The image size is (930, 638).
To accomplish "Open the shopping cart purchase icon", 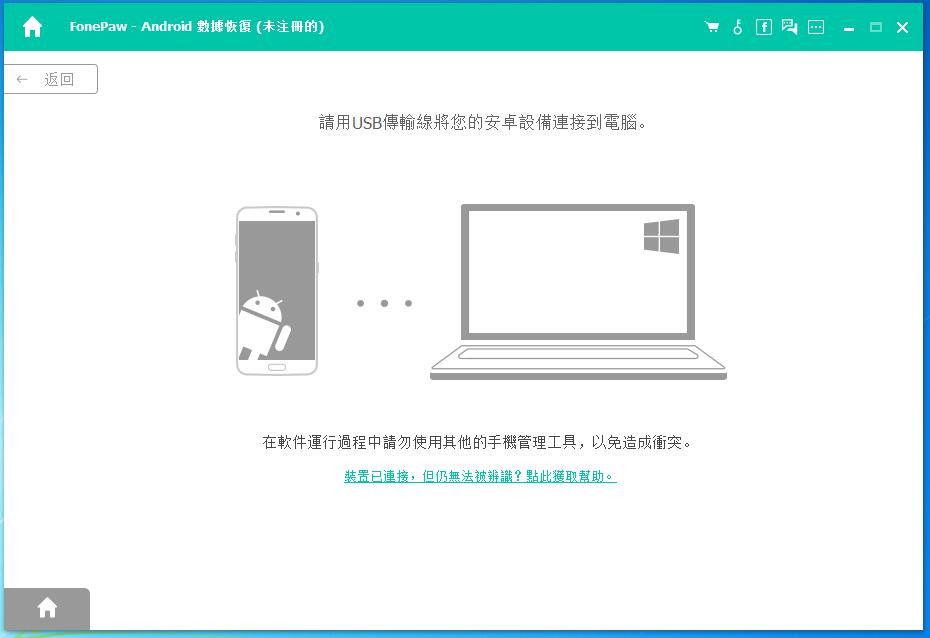I will click(x=712, y=27).
